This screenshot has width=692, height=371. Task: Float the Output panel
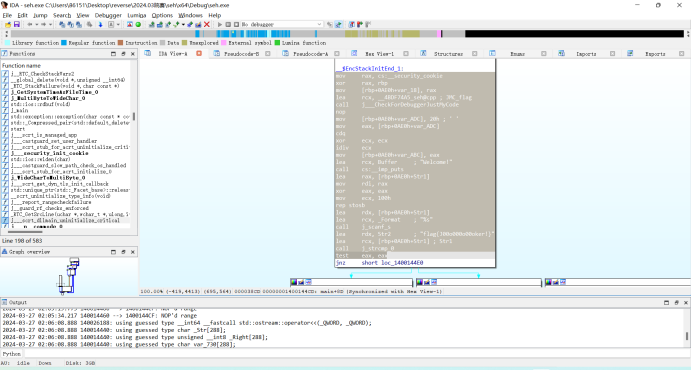676,303
